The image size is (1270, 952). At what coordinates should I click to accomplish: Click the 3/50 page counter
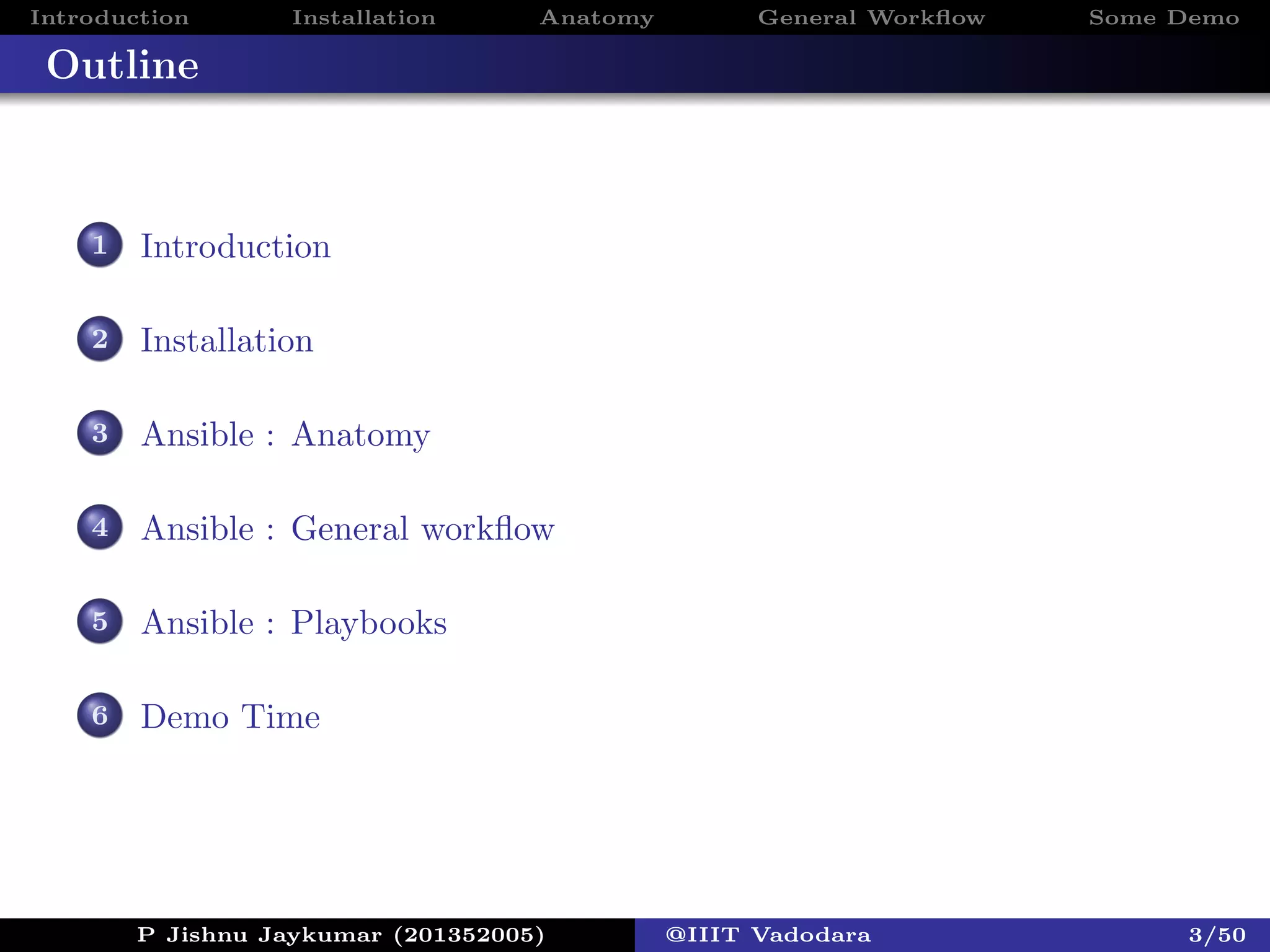tap(1217, 935)
